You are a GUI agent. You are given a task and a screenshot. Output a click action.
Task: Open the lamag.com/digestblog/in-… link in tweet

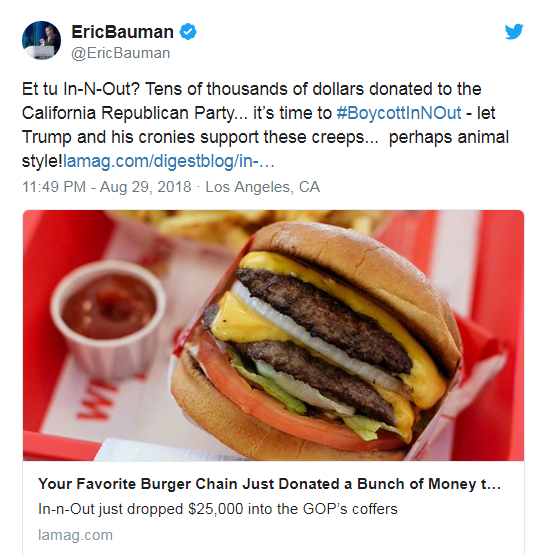[x=169, y=161]
